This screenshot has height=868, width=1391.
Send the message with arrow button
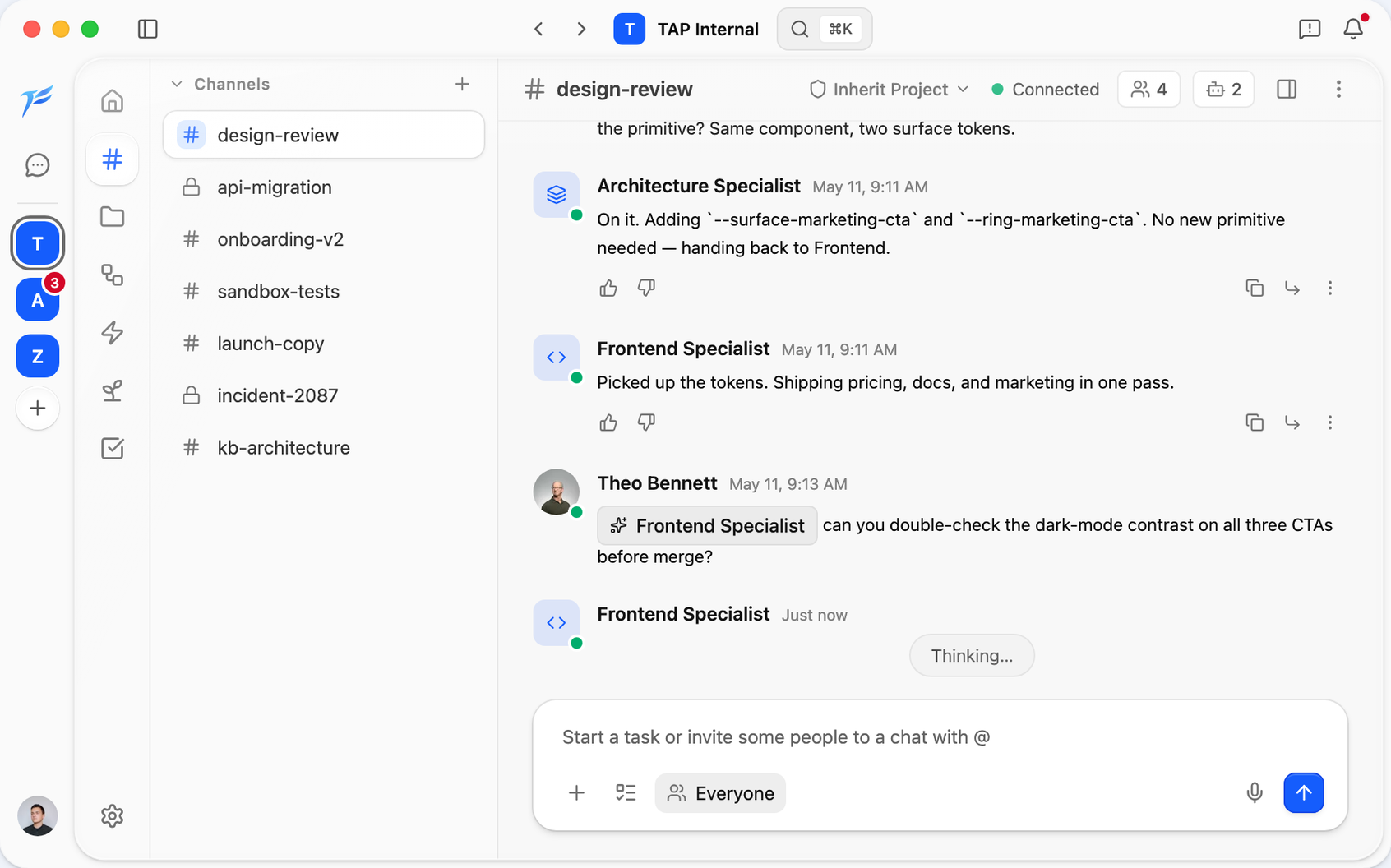1304,793
